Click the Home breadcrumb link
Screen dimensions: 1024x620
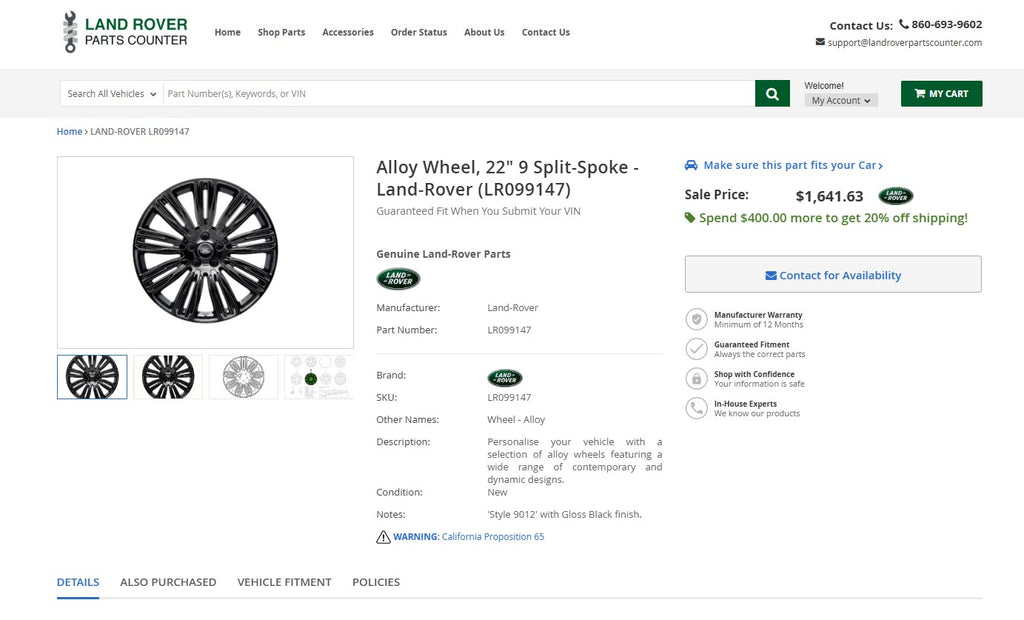point(69,131)
